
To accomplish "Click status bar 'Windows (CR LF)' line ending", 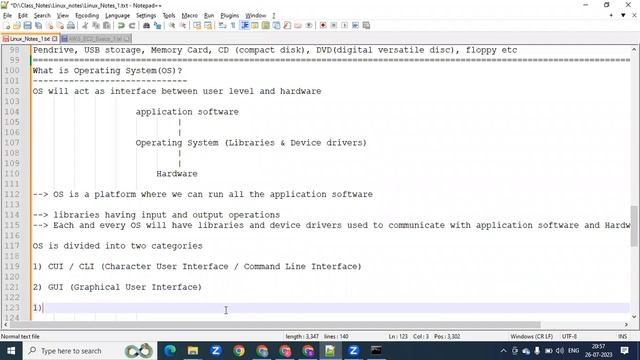I will click(531, 336).
